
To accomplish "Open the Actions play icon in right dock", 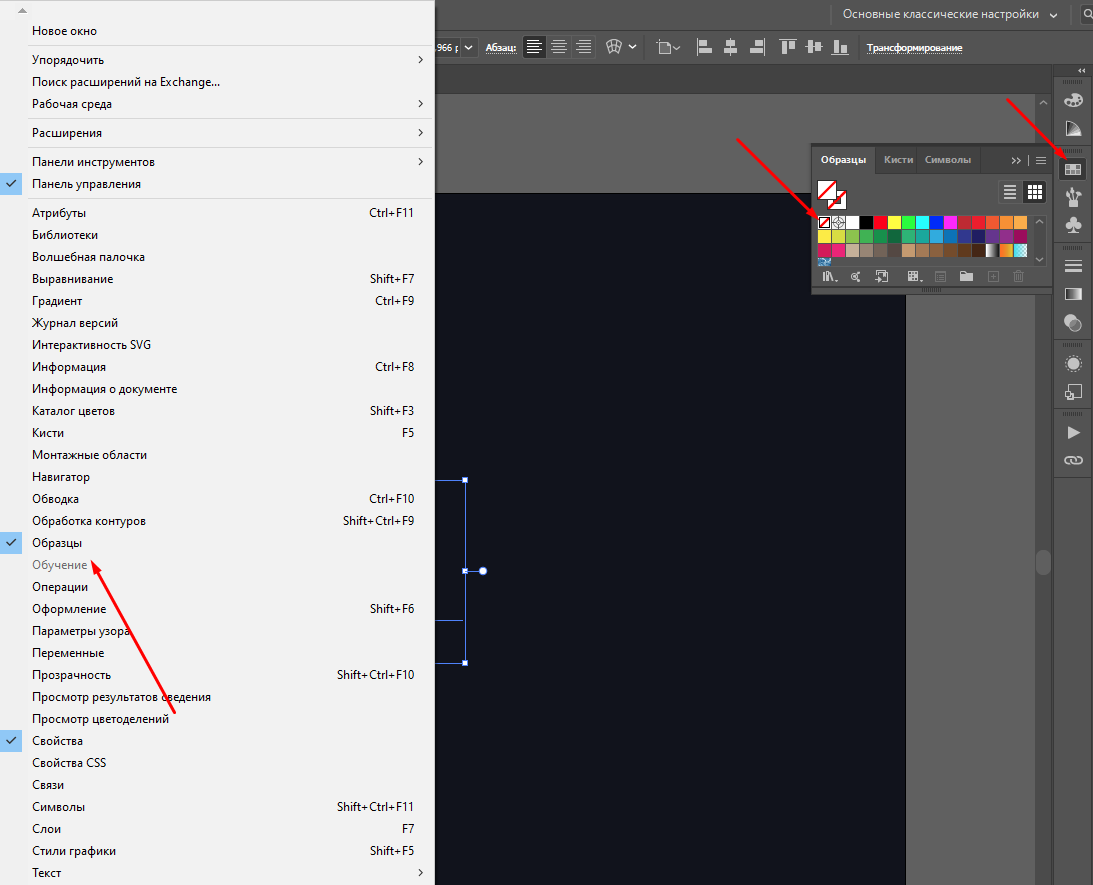I will 1073,433.
